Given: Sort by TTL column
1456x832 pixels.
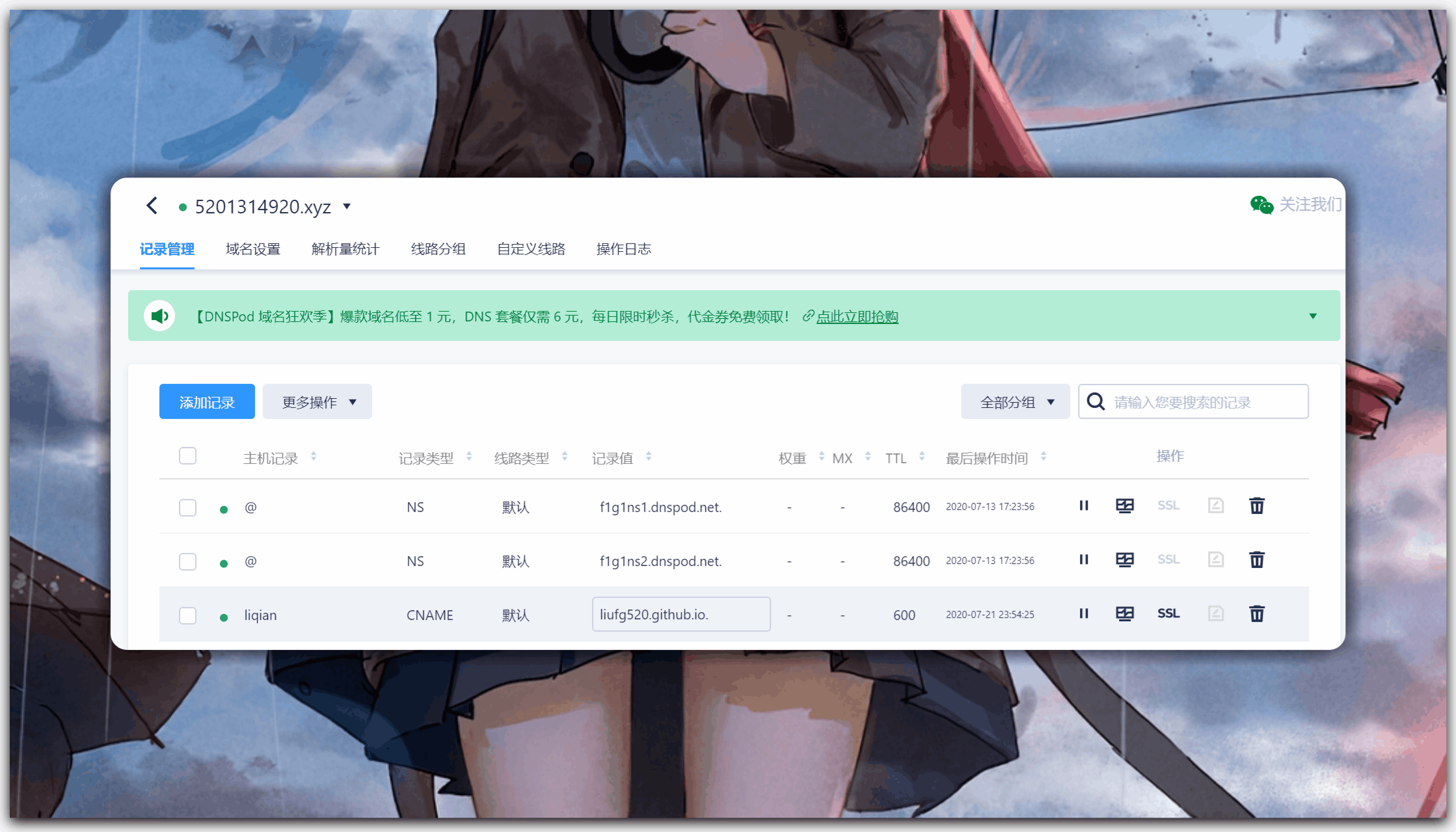Looking at the screenshot, I should pos(922,457).
